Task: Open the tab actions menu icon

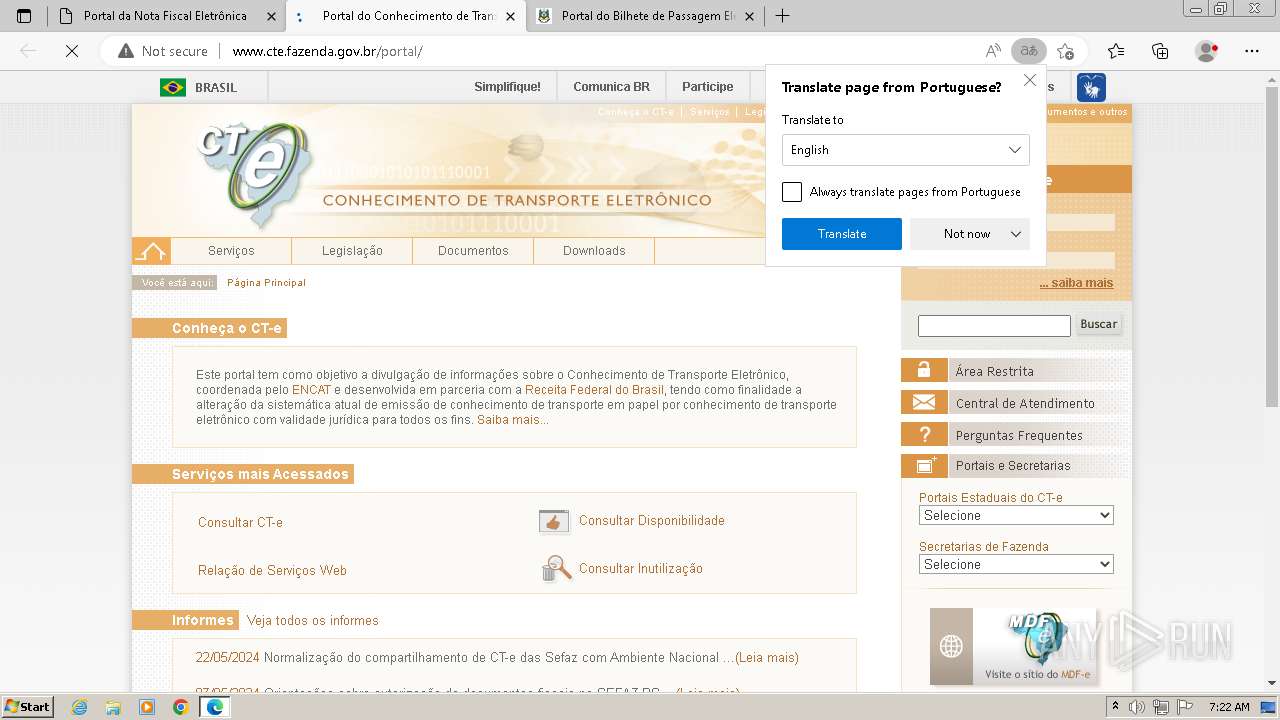Action: tap(24, 16)
